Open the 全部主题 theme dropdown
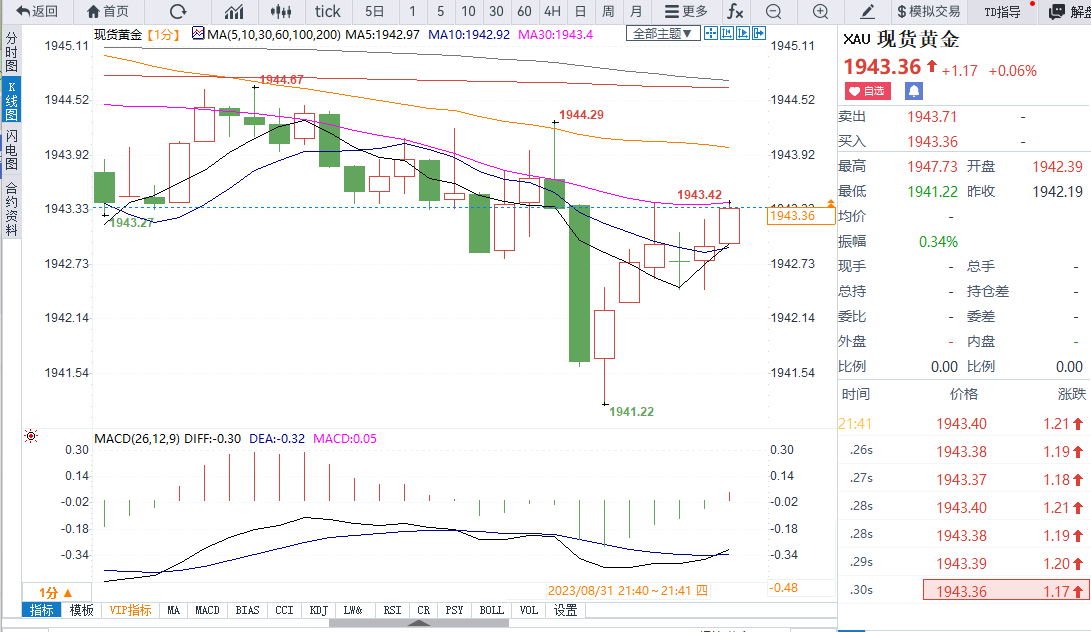 pos(662,33)
